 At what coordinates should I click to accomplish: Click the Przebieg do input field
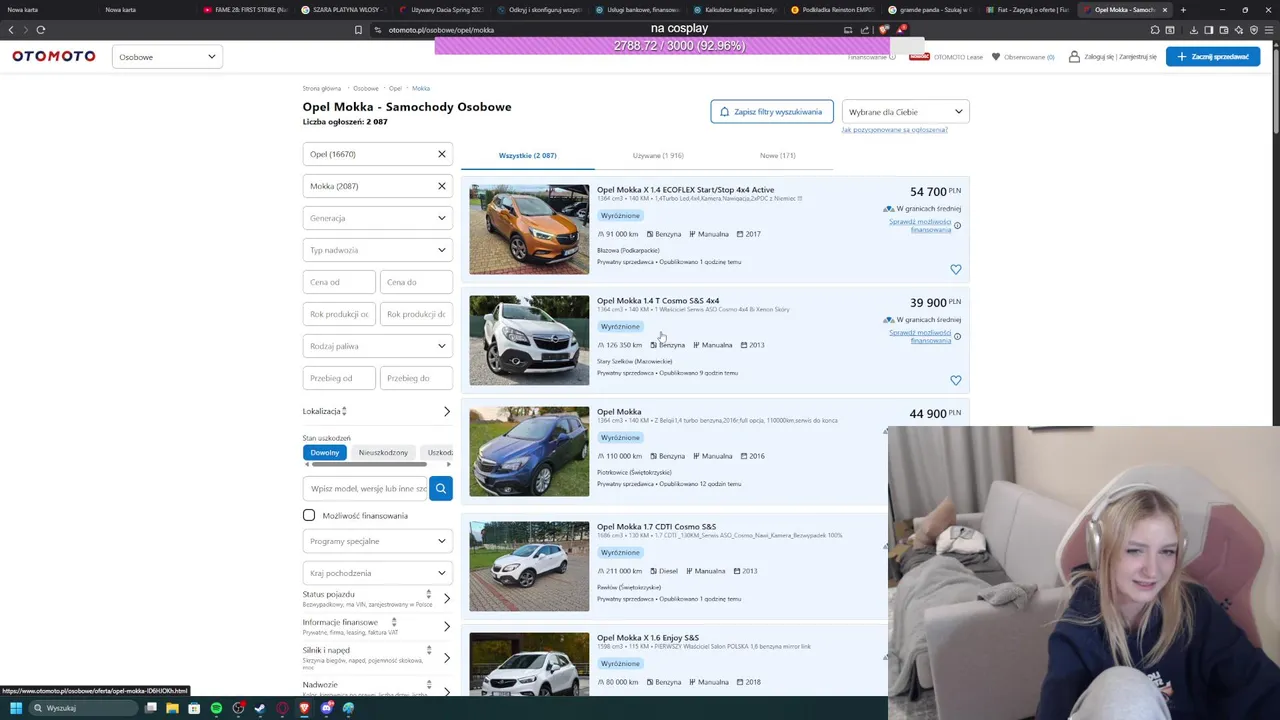pyautogui.click(x=416, y=378)
